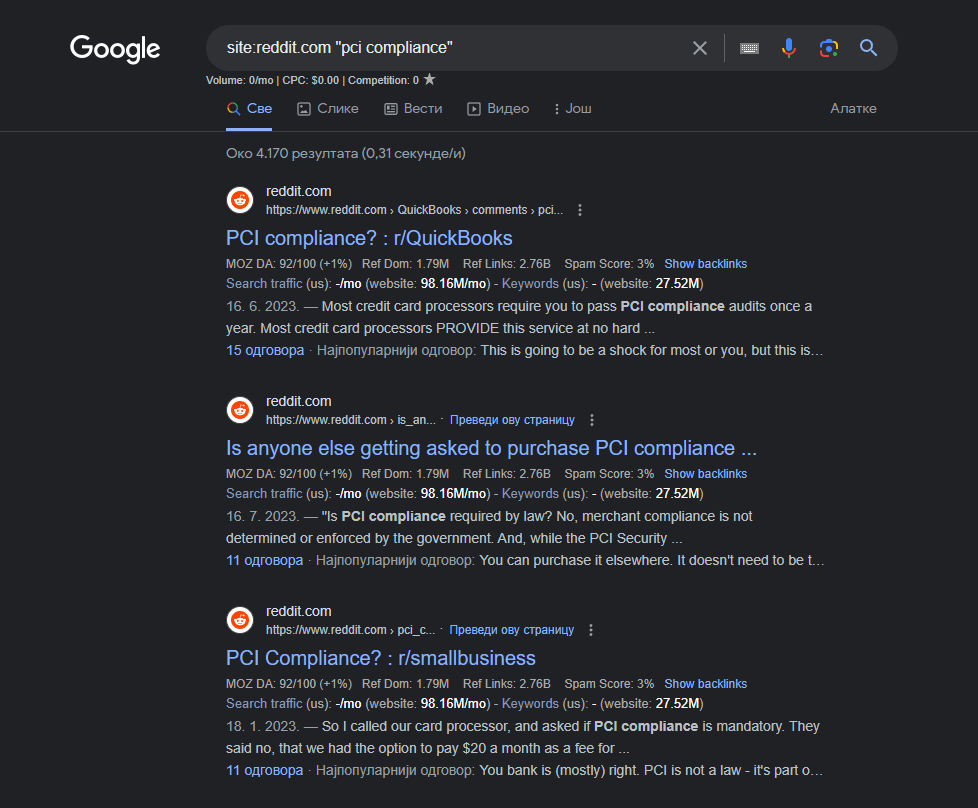Open reddit favicon of QuickBooks result
The width and height of the screenshot is (978, 808).
pyautogui.click(x=240, y=200)
